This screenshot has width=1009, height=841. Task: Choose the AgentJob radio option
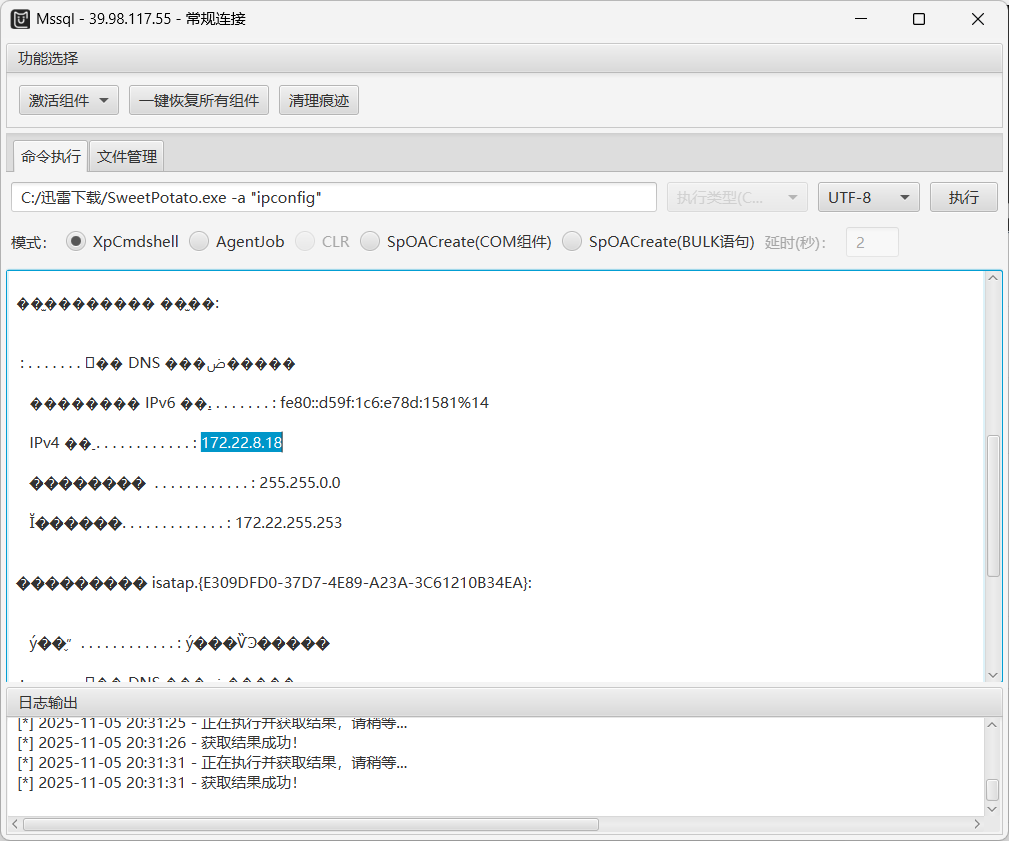click(x=199, y=241)
